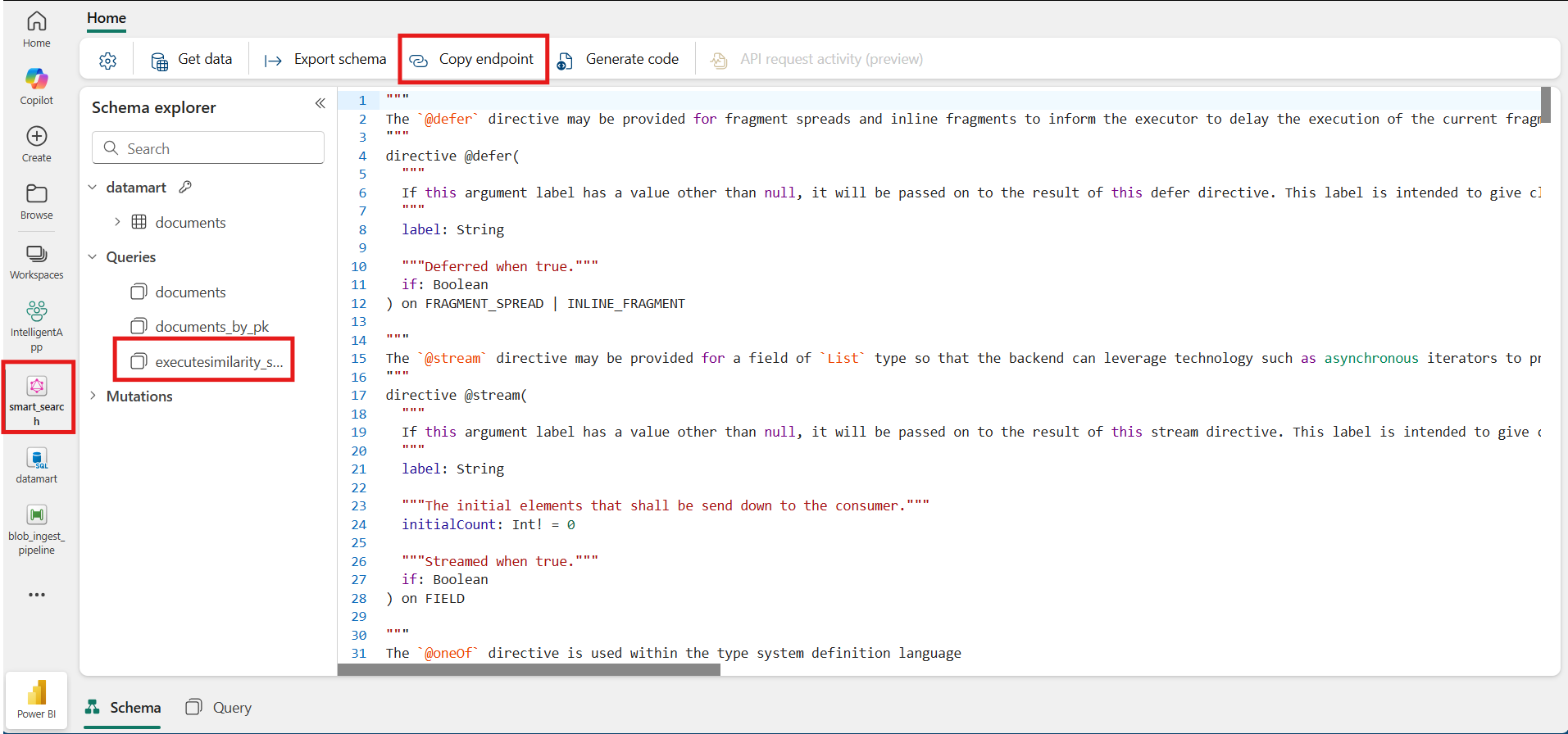The height and width of the screenshot is (734, 1568).
Task: Expand the Mutations section
Action: (x=93, y=396)
